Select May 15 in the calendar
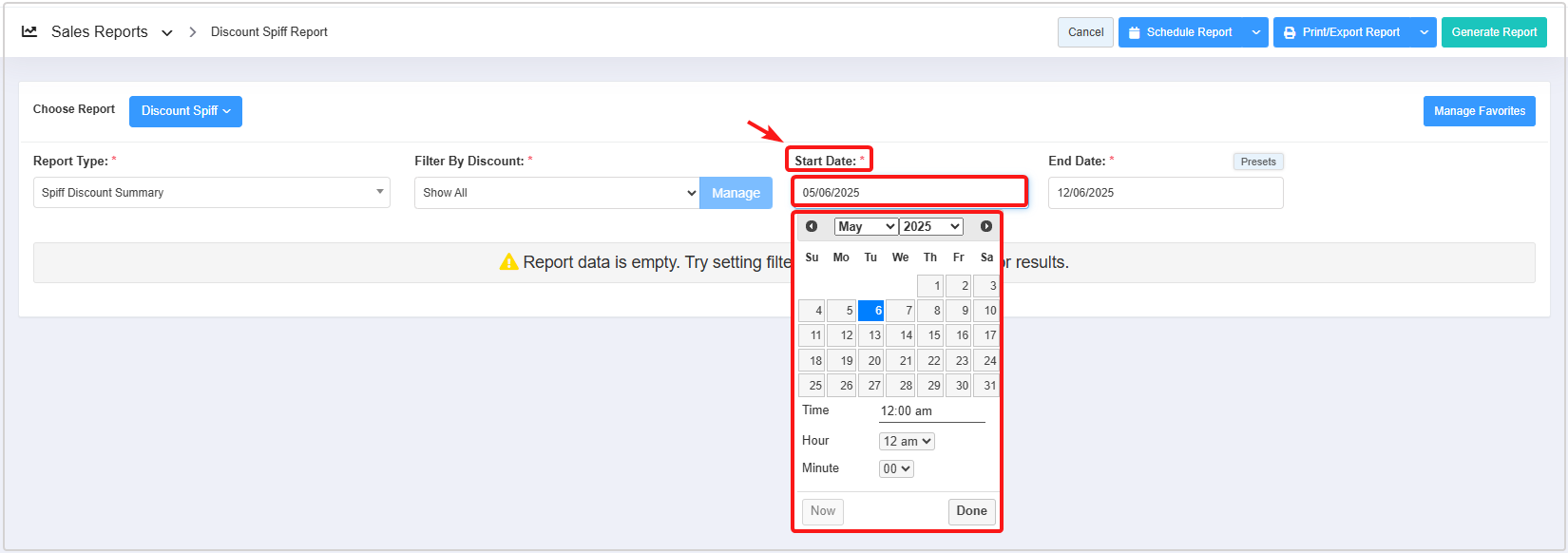The height and width of the screenshot is (553, 1568). (930, 335)
